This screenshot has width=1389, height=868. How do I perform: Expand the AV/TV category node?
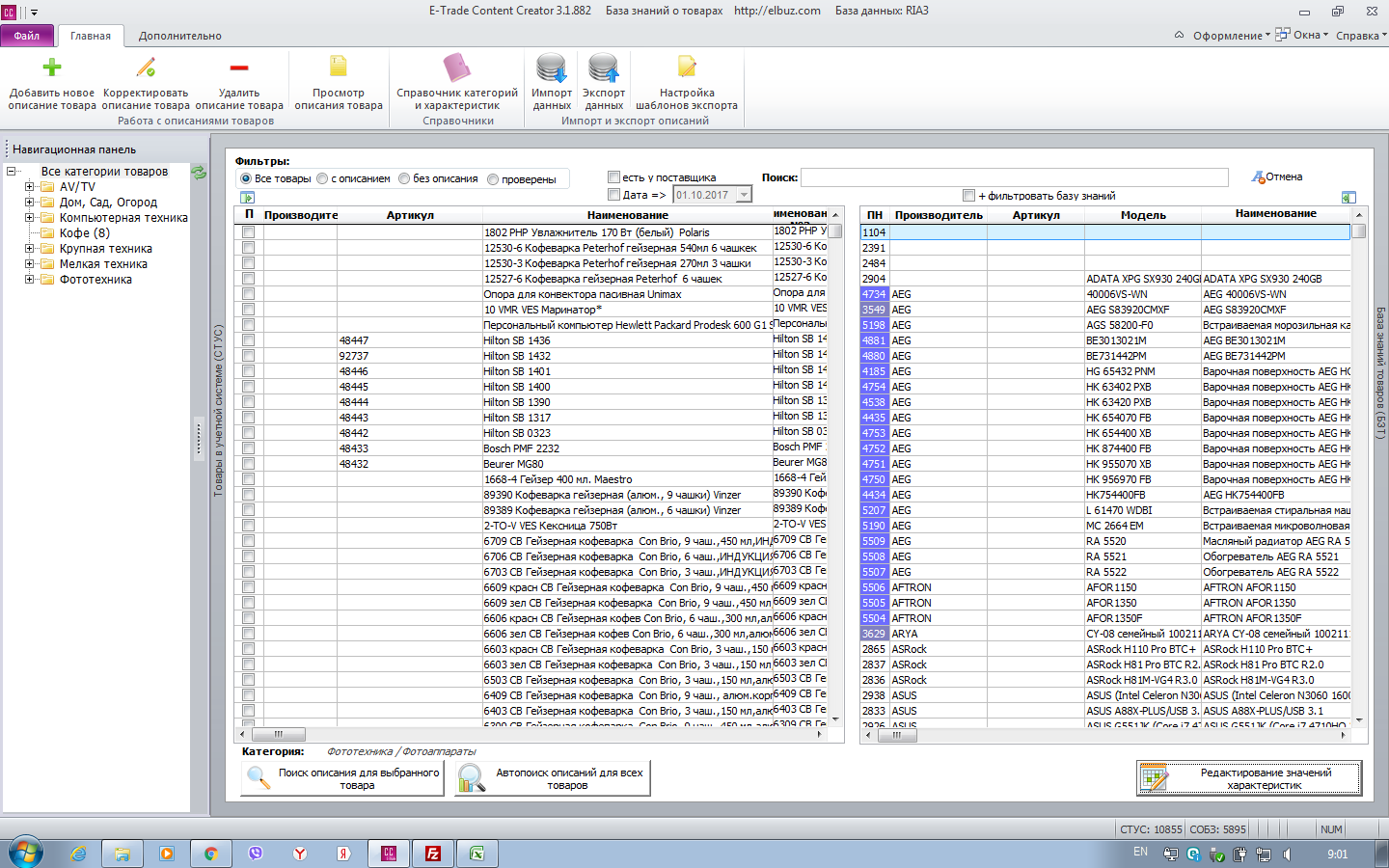(x=29, y=187)
